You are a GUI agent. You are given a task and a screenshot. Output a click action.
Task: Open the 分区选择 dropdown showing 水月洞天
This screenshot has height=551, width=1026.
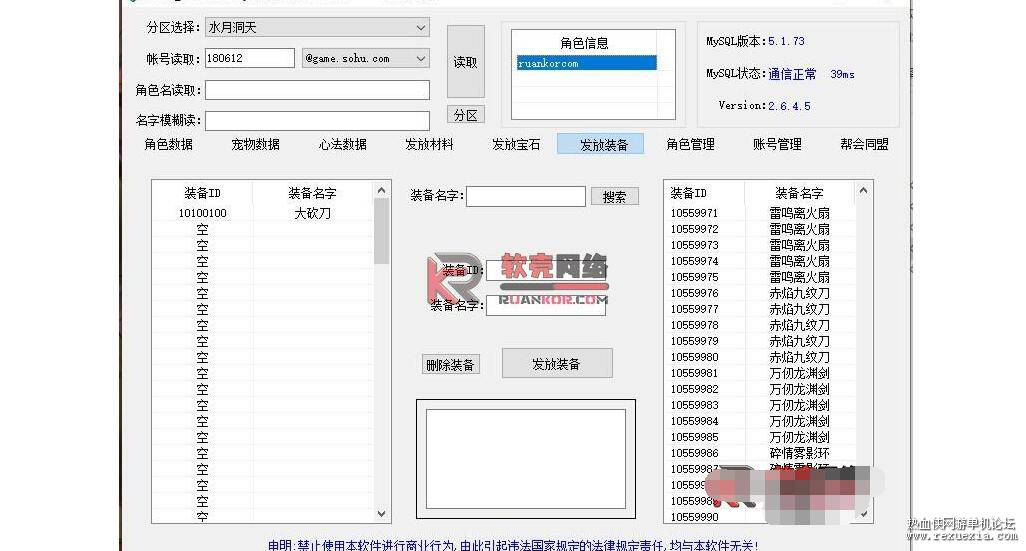pos(317,27)
